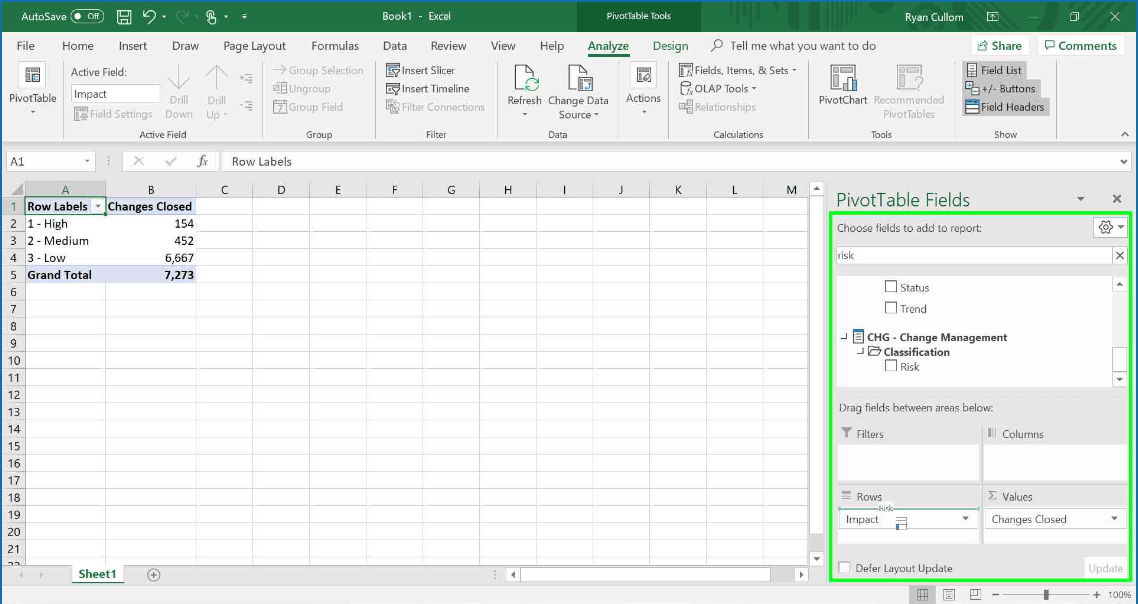Image resolution: width=1138 pixels, height=604 pixels.
Task: Clear the field search box
Action: pyautogui.click(x=1120, y=256)
